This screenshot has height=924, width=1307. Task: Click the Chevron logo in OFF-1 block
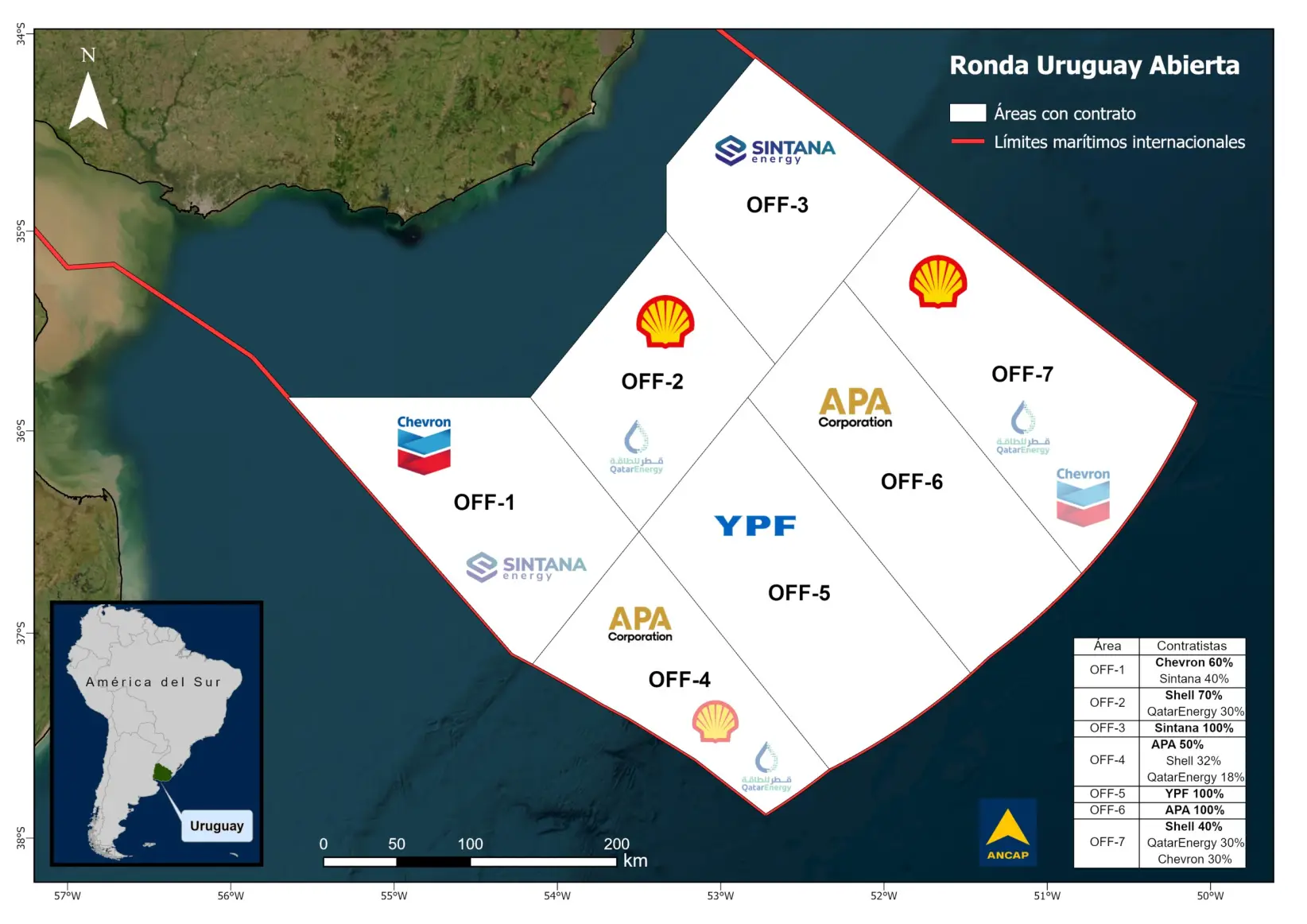[424, 445]
